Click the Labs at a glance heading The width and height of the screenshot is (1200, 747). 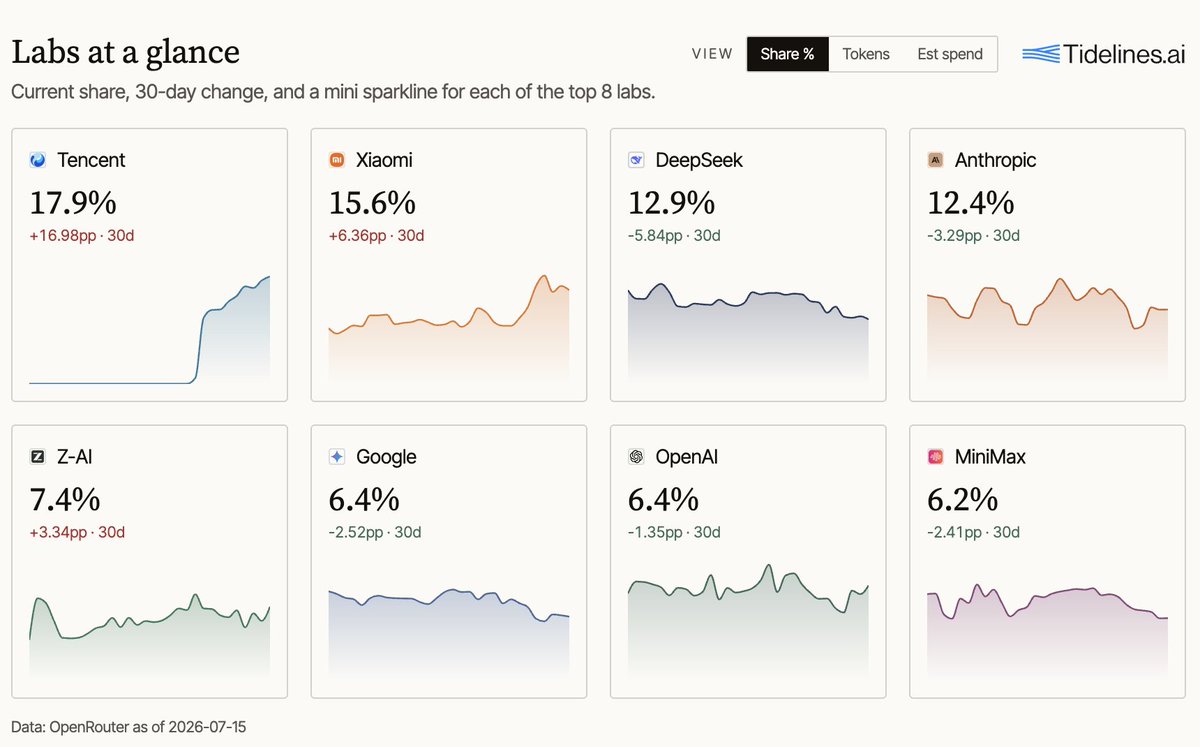pos(125,52)
